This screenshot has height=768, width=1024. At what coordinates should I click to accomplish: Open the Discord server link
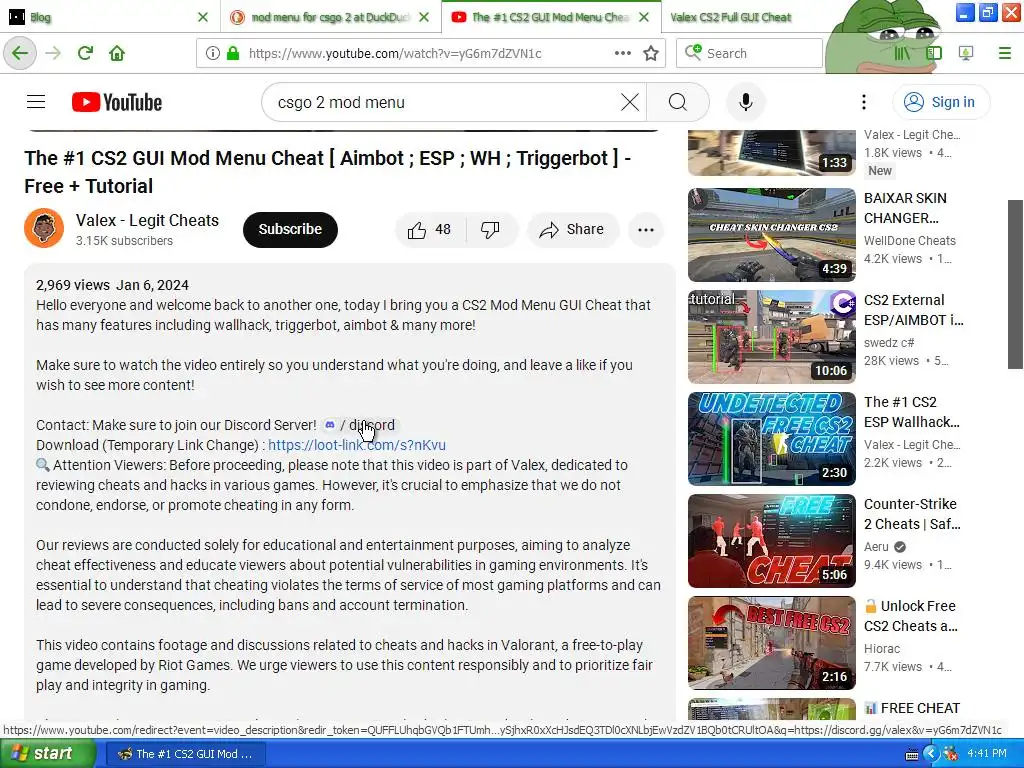(360, 424)
